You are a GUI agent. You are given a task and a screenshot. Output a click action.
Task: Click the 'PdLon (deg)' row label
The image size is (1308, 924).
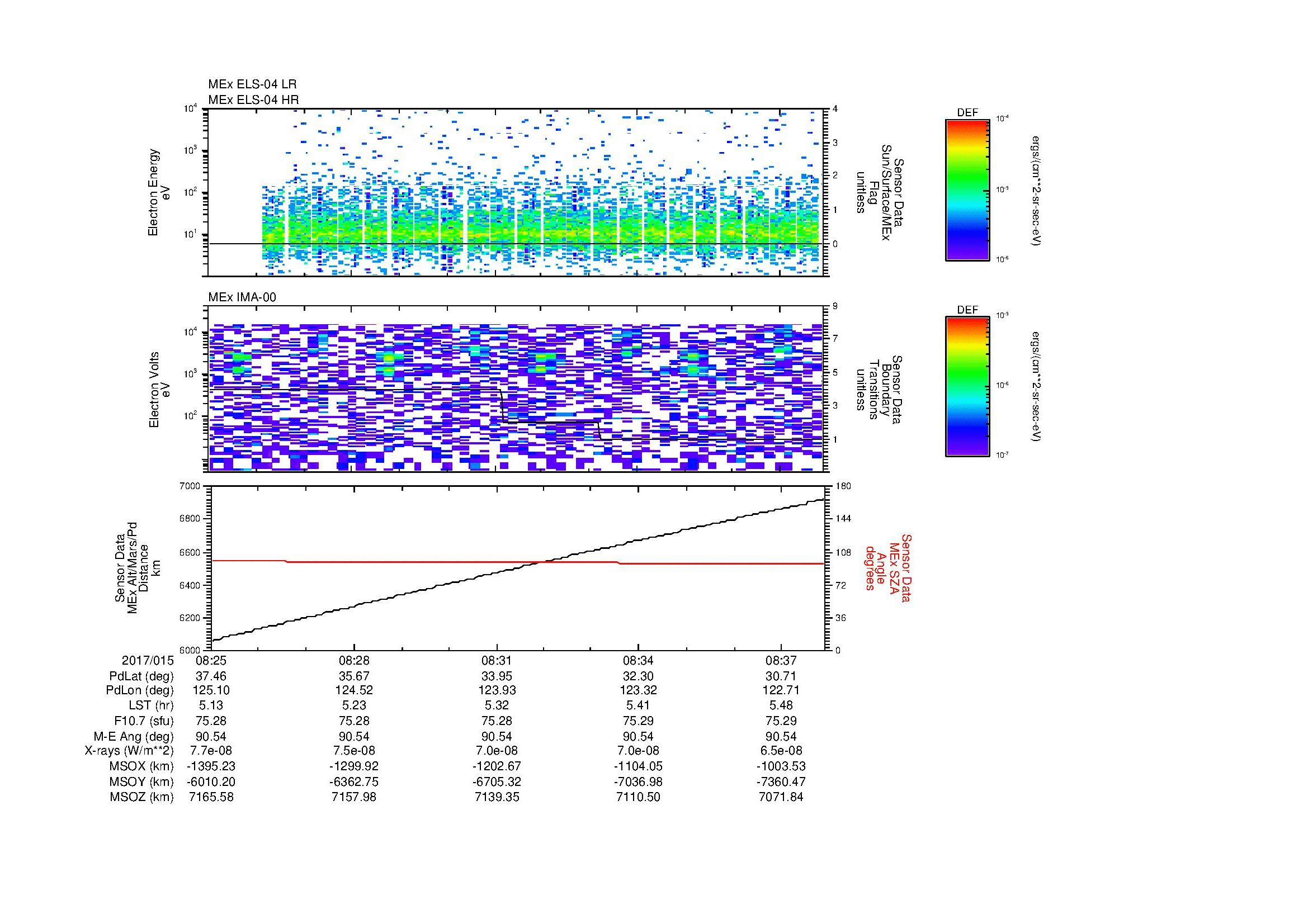tap(140, 691)
